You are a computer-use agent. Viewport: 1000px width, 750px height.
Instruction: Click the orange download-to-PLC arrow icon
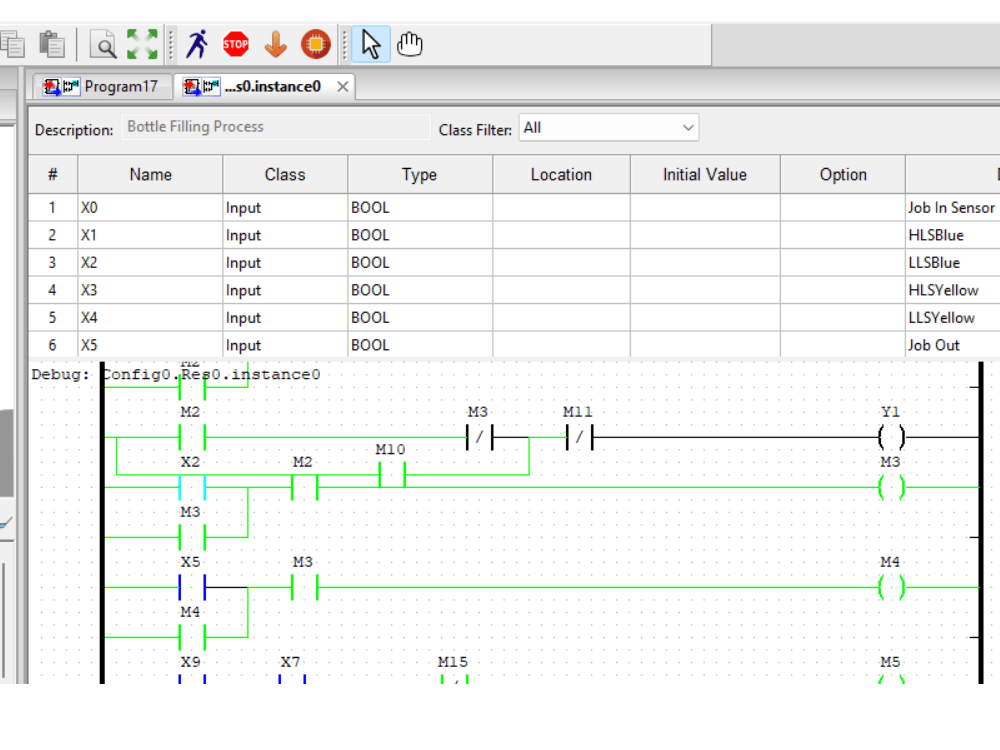[x=276, y=43]
